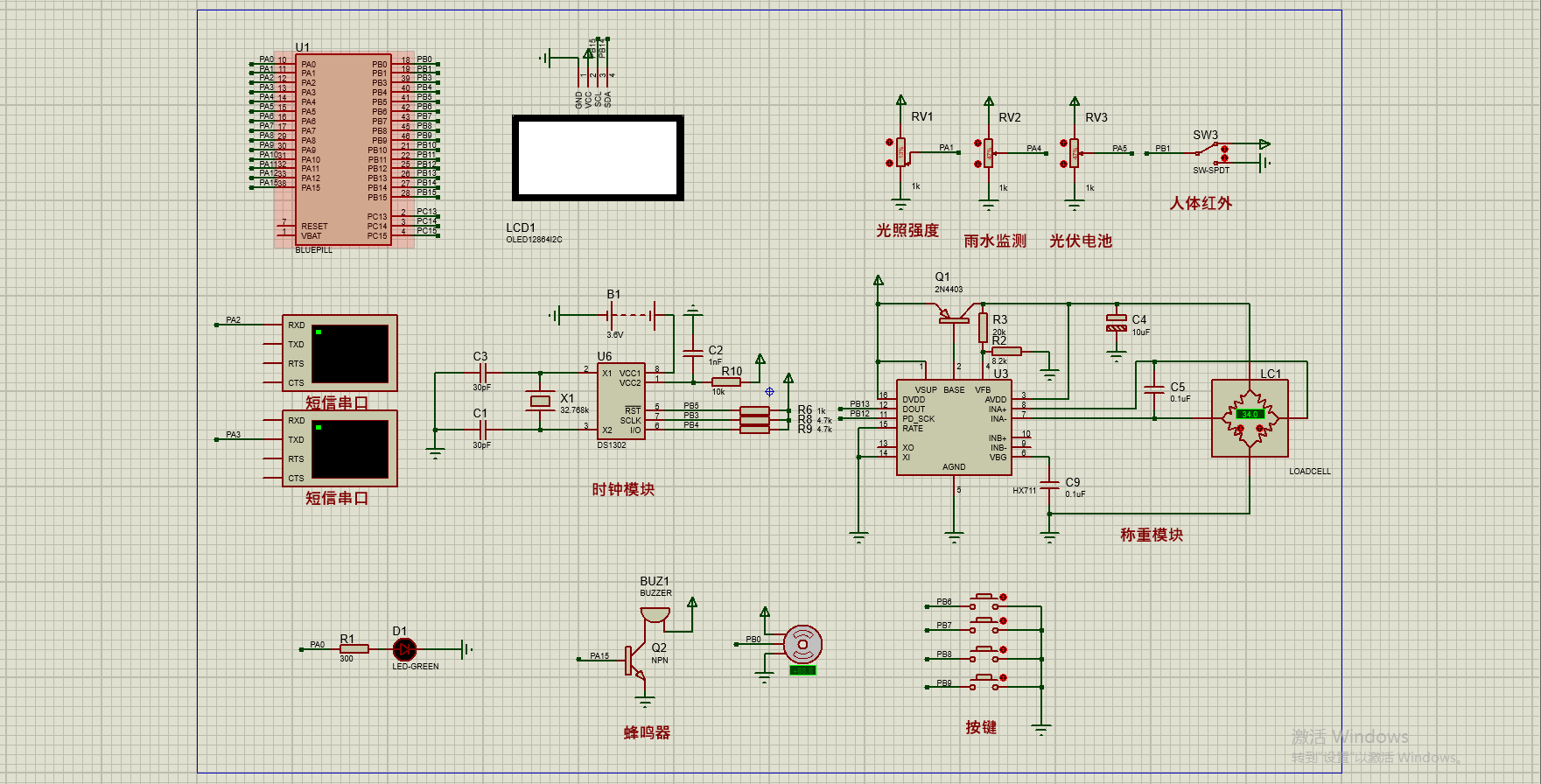This screenshot has height=784, width=1541.
Task: Select the U1 BLUEPILL microcontroller component
Action: 343,150
